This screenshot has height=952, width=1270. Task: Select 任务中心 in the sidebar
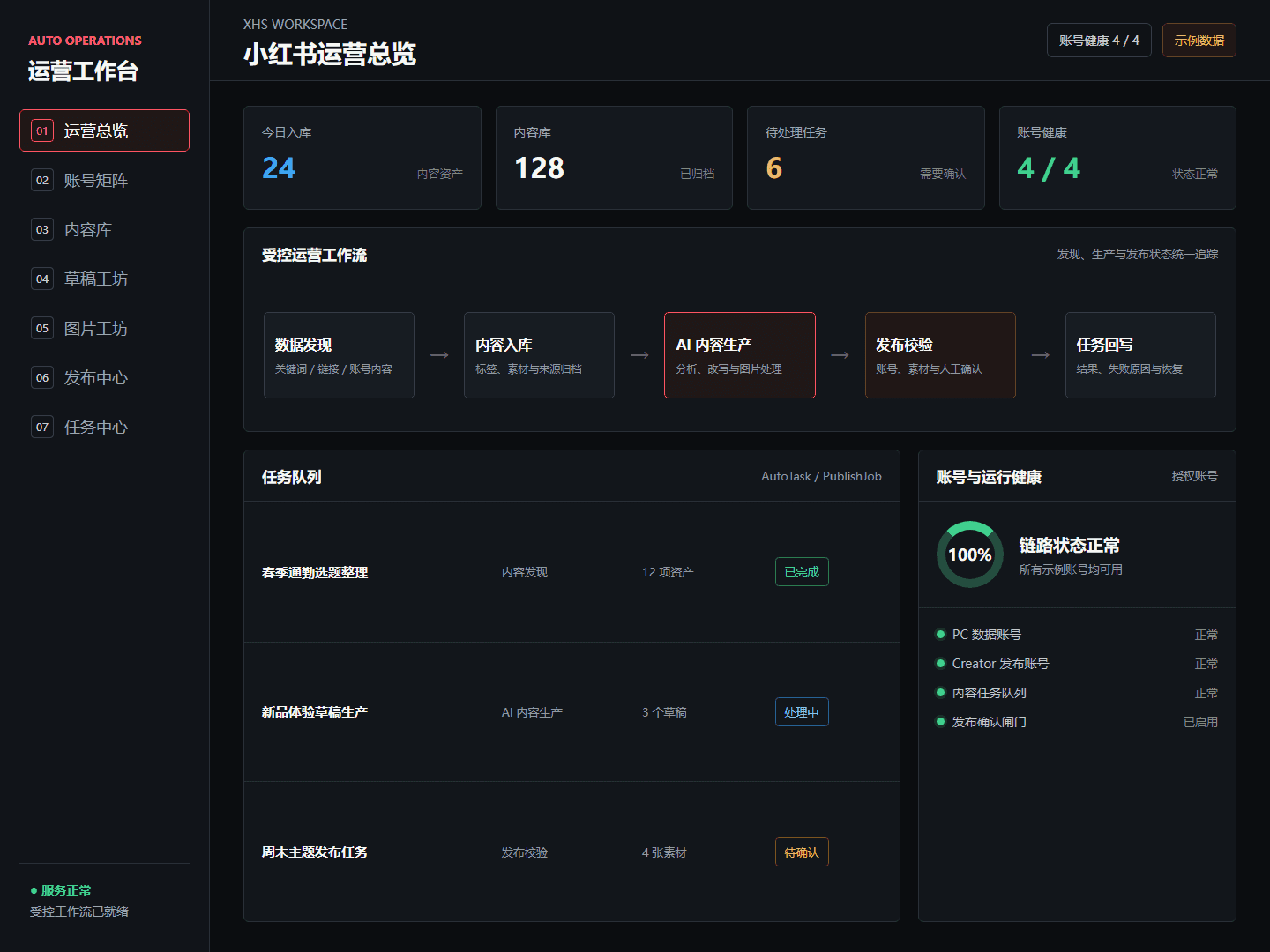pos(104,427)
